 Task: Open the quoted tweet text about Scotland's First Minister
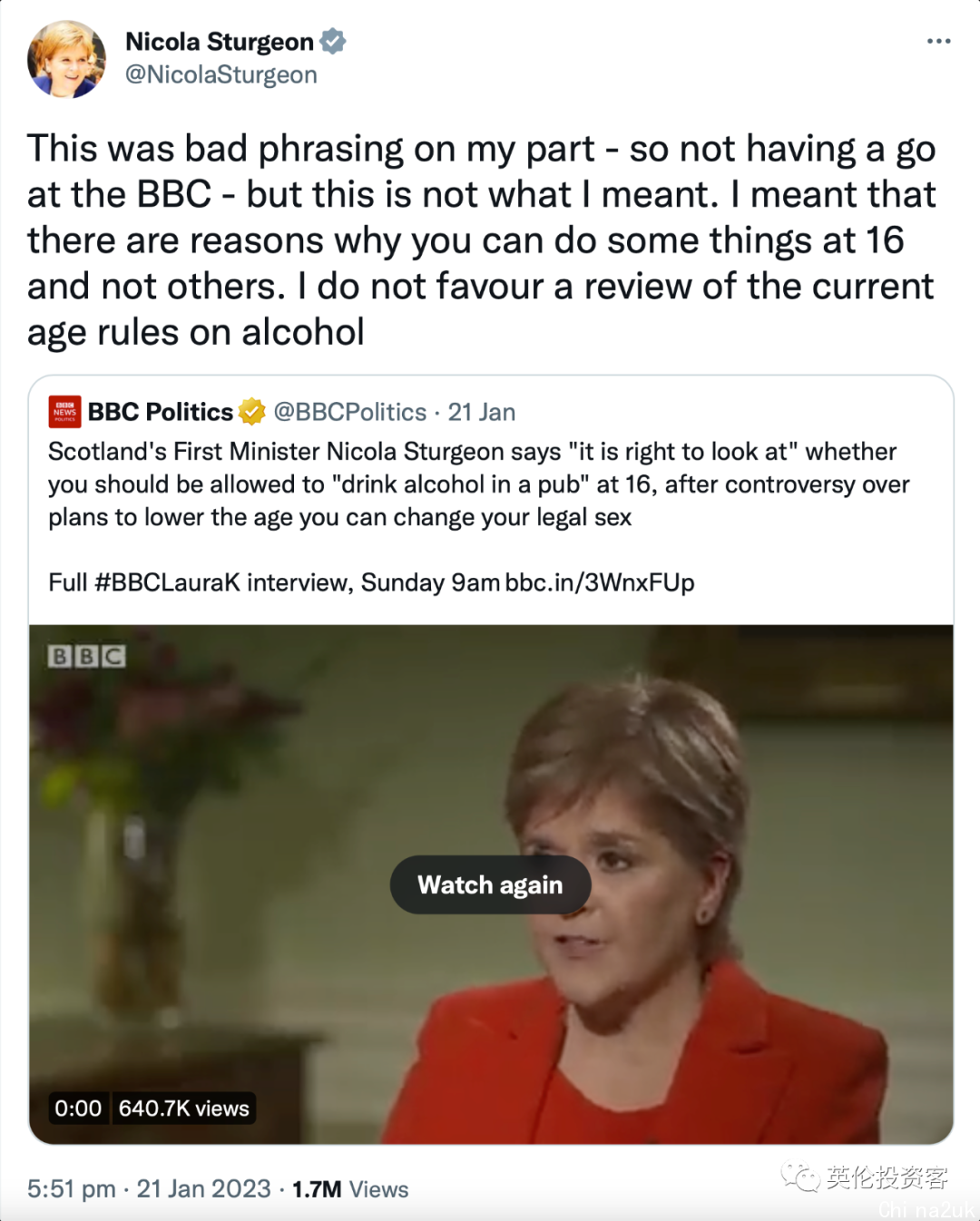(x=479, y=484)
